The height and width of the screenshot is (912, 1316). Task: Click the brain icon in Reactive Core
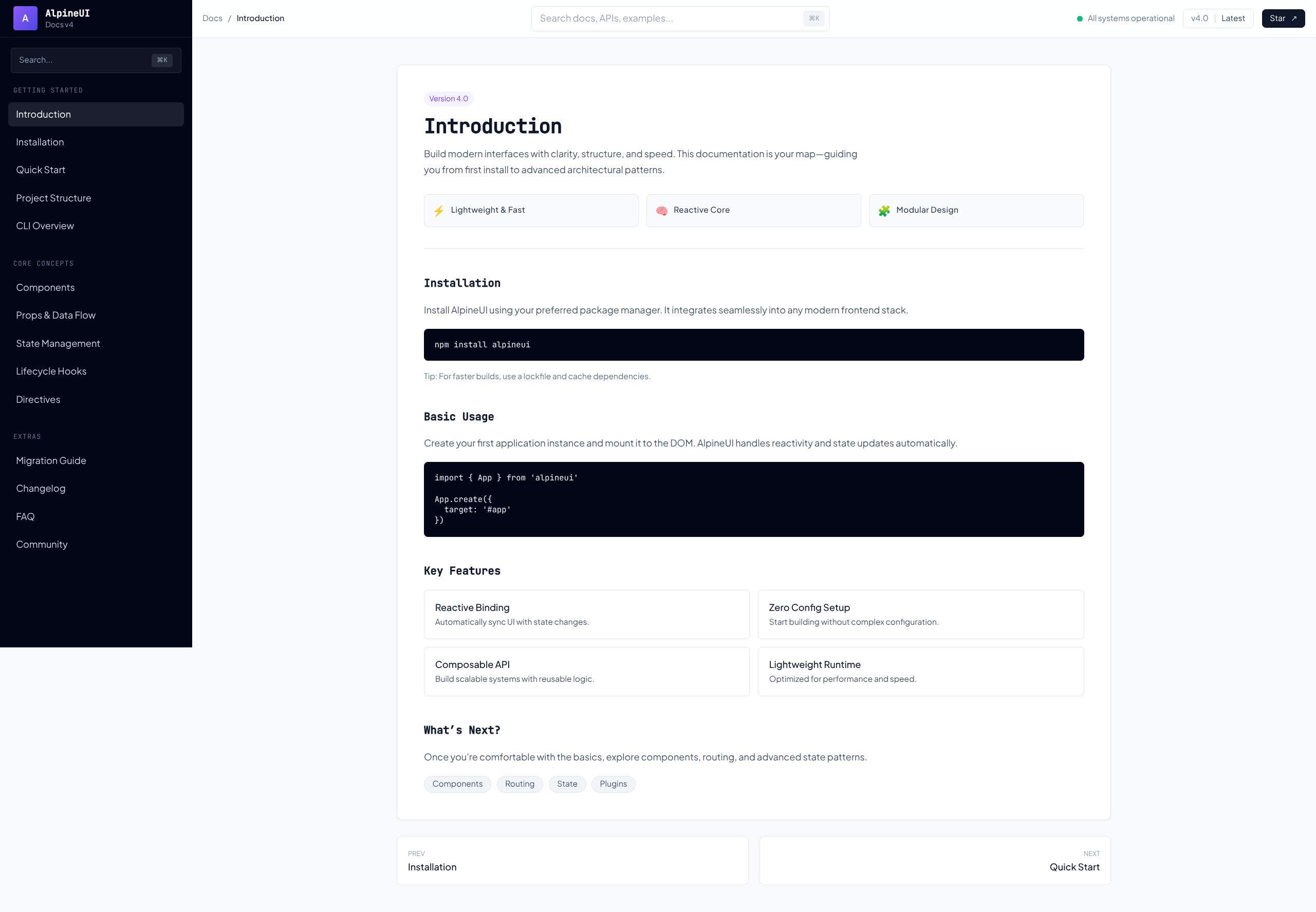(661, 211)
